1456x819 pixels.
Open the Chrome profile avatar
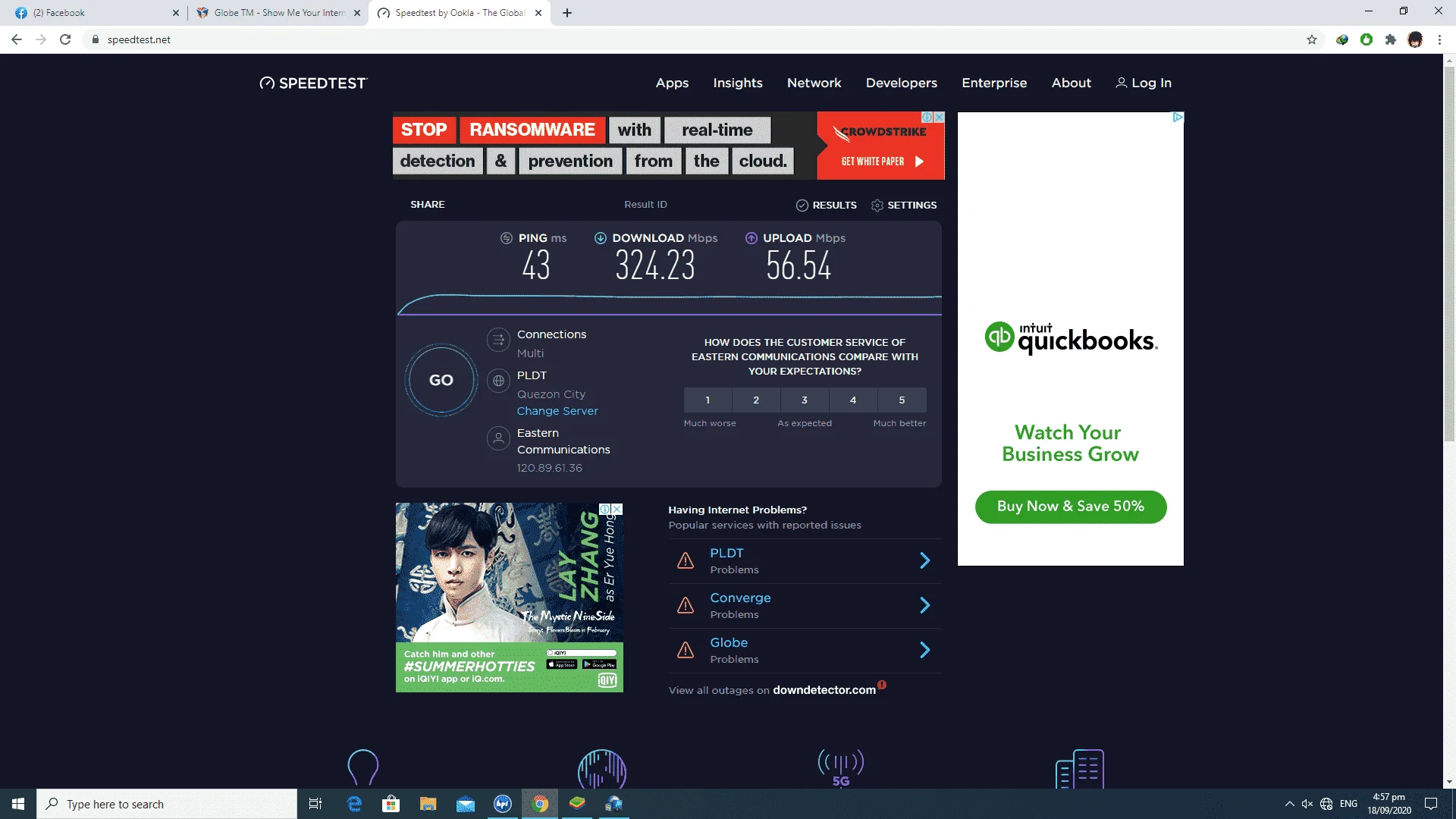[1415, 39]
